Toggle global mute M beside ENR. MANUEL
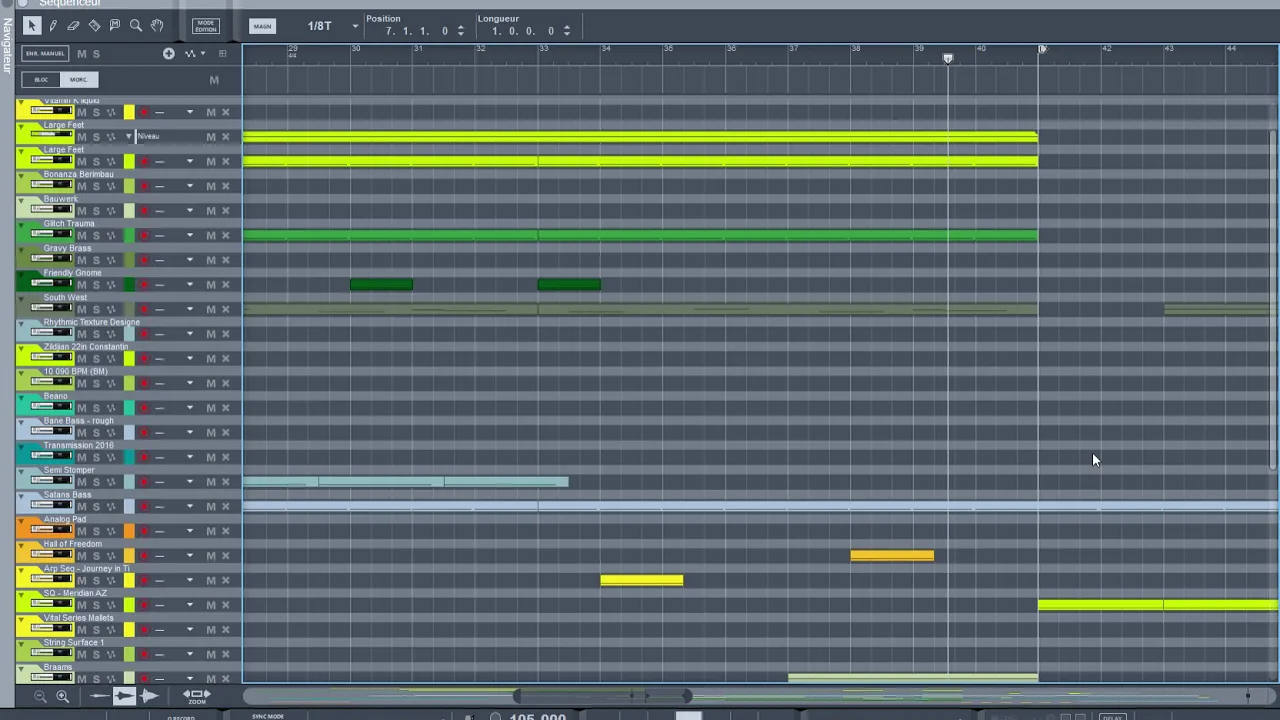The image size is (1280, 720). tap(82, 53)
